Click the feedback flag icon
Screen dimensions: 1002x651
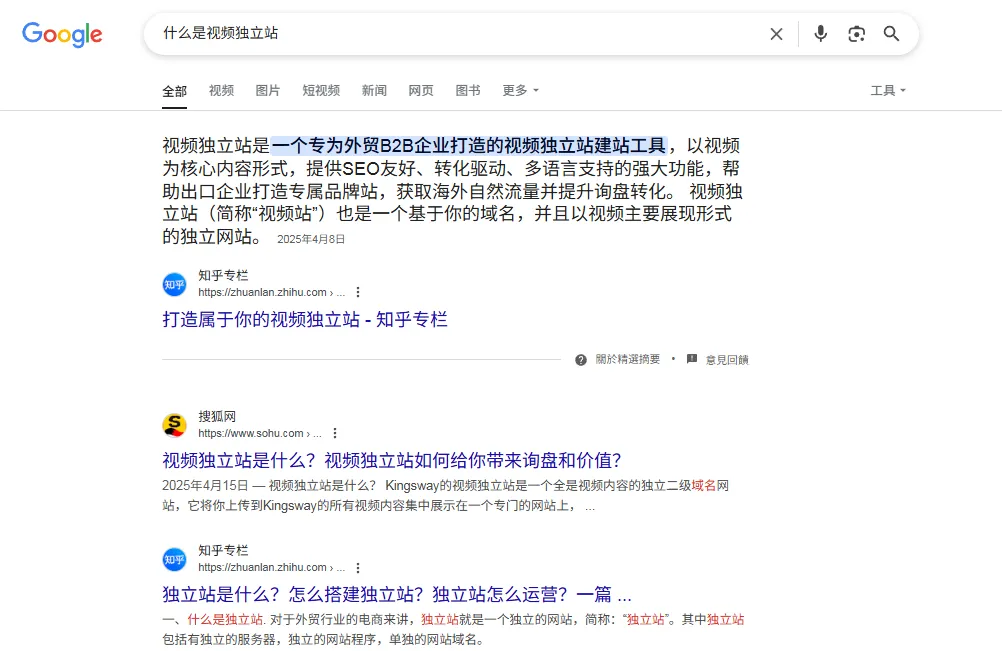691,359
